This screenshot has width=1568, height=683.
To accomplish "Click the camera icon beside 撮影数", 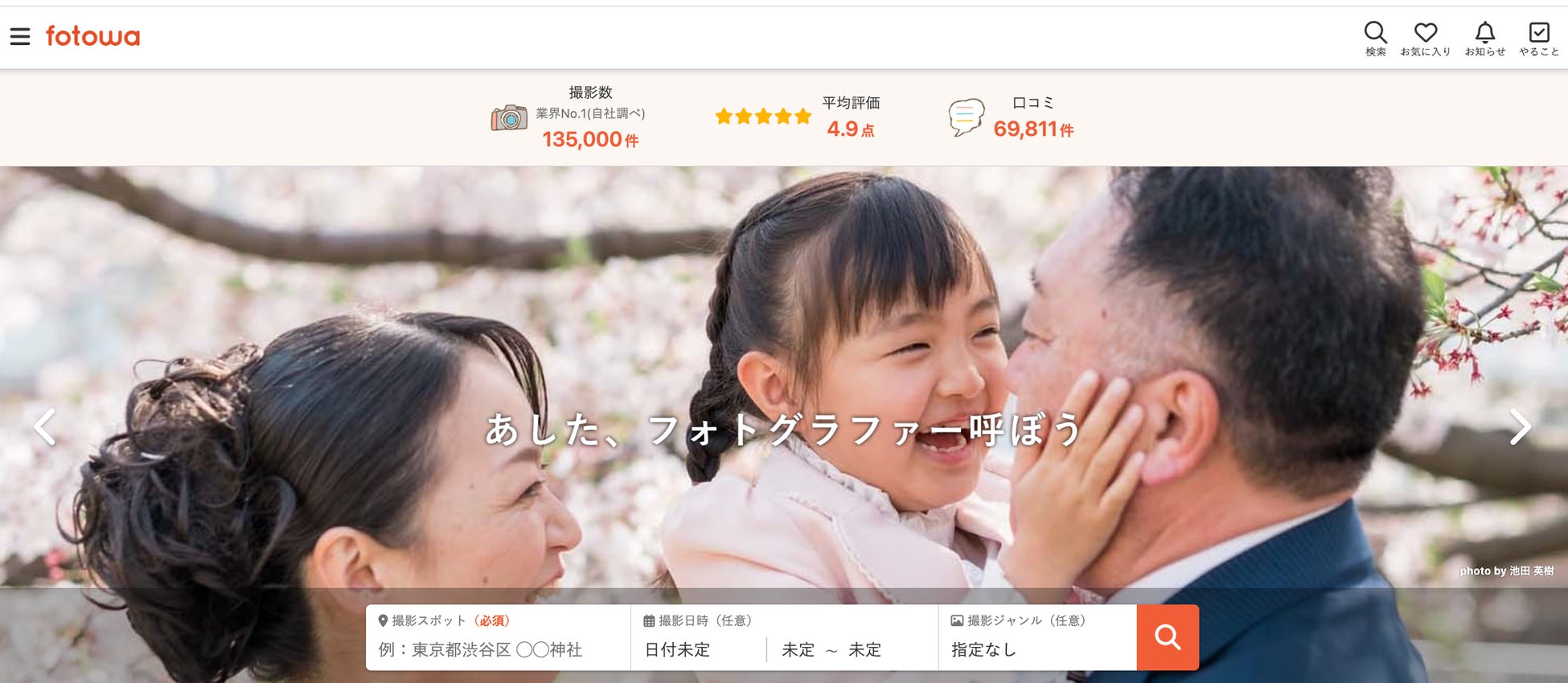I will [x=509, y=117].
